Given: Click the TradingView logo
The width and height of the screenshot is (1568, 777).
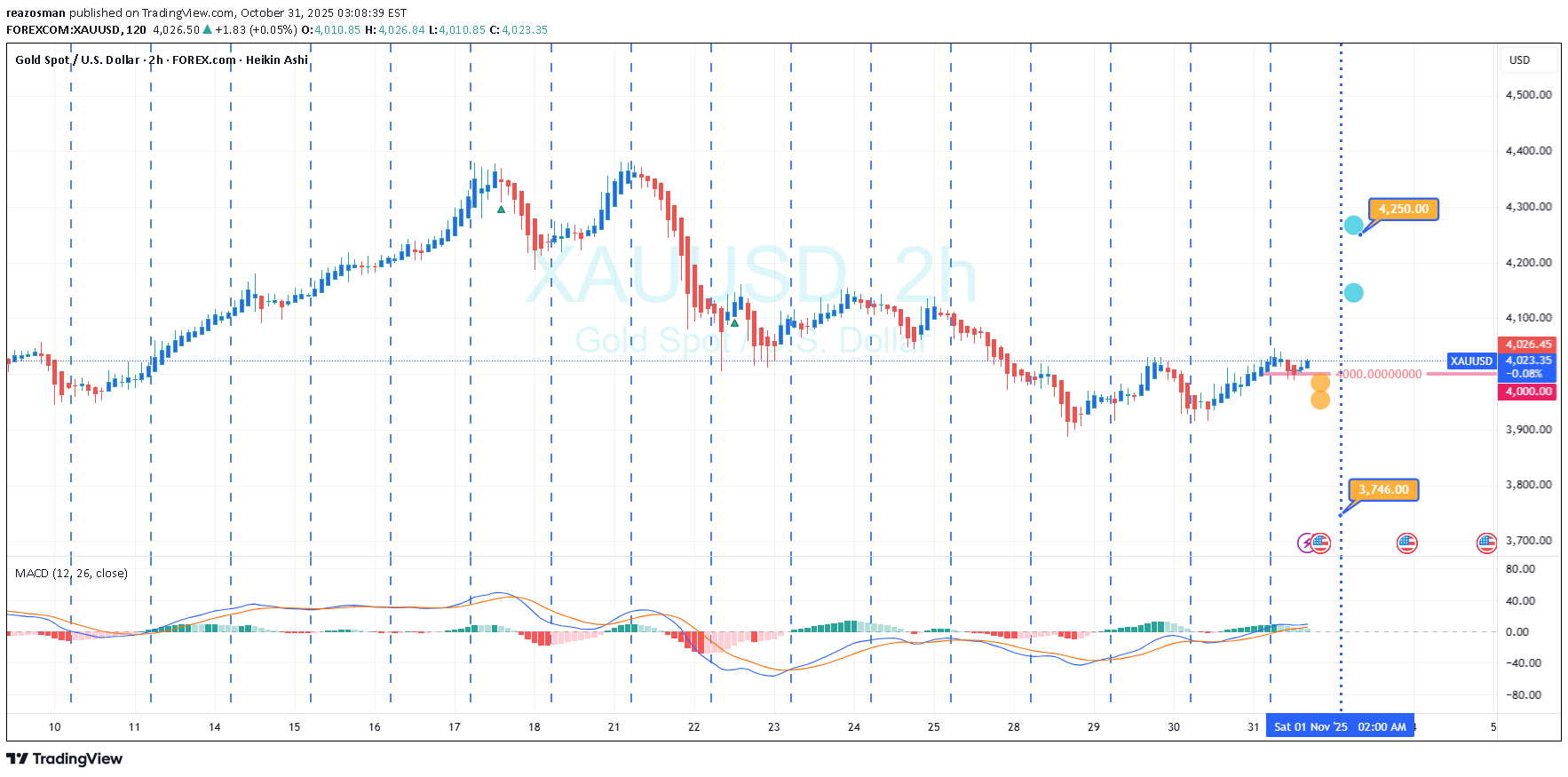Looking at the screenshot, I should pos(64,758).
